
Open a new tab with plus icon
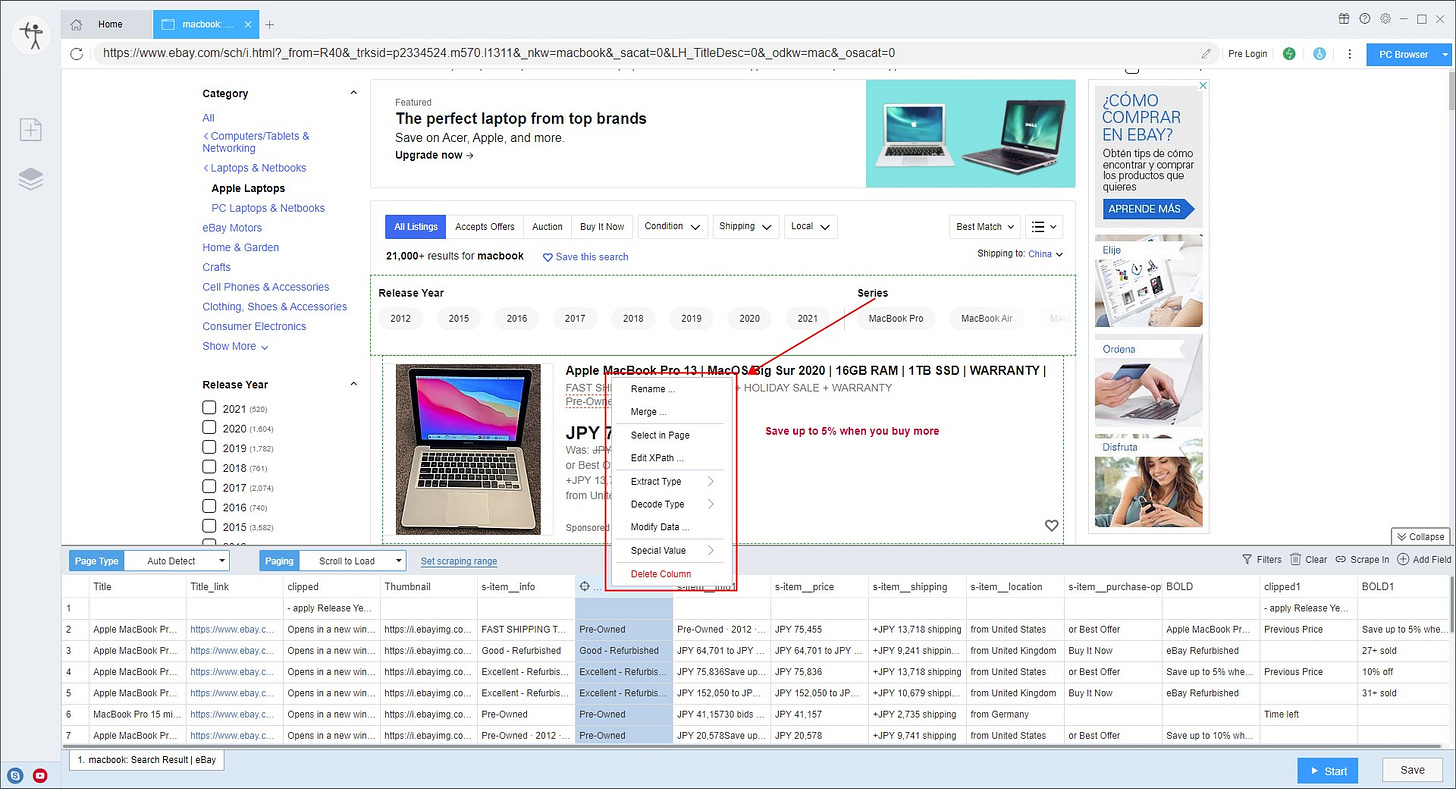[270, 24]
